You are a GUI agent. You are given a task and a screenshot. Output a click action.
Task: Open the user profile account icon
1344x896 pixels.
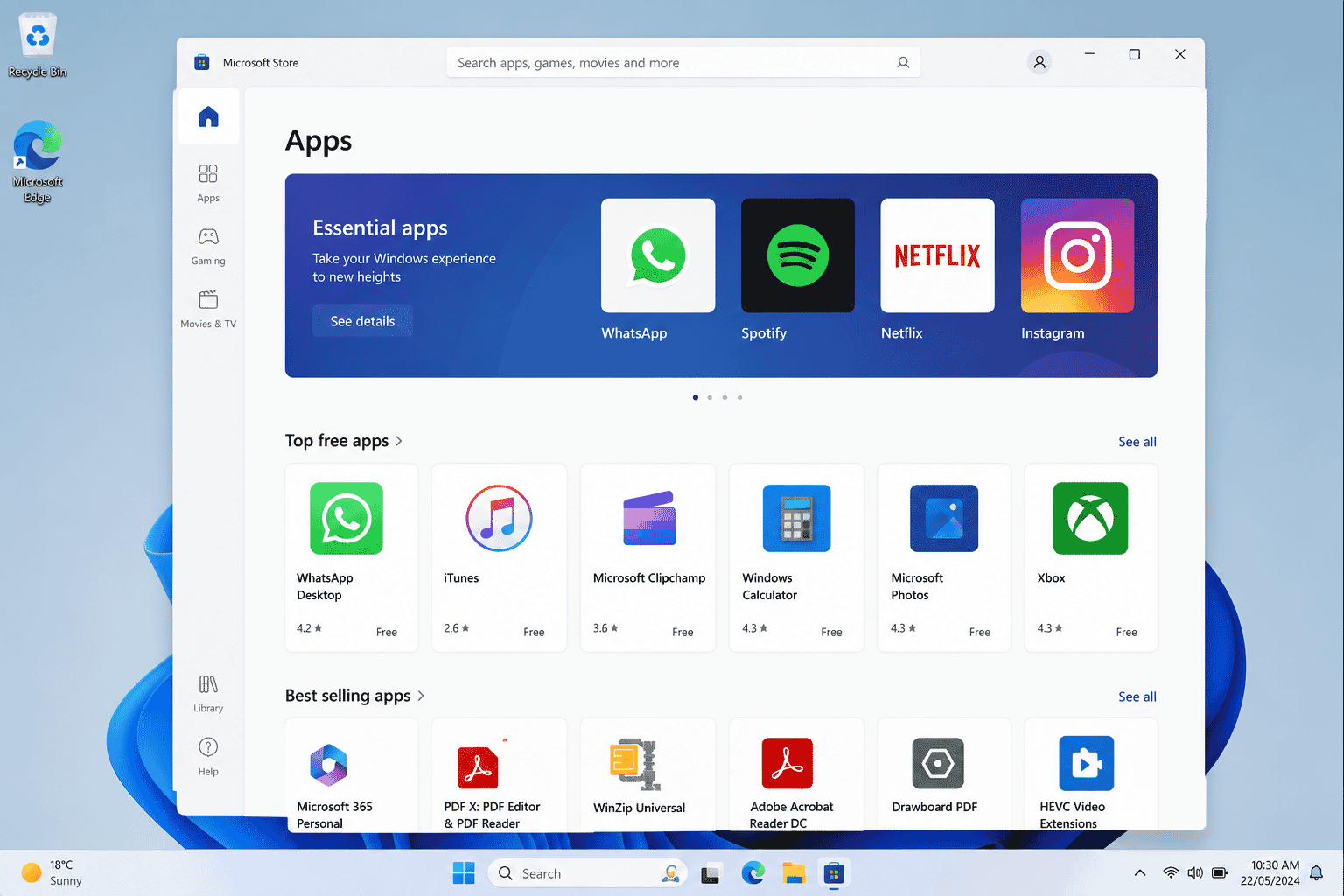[x=1039, y=62]
